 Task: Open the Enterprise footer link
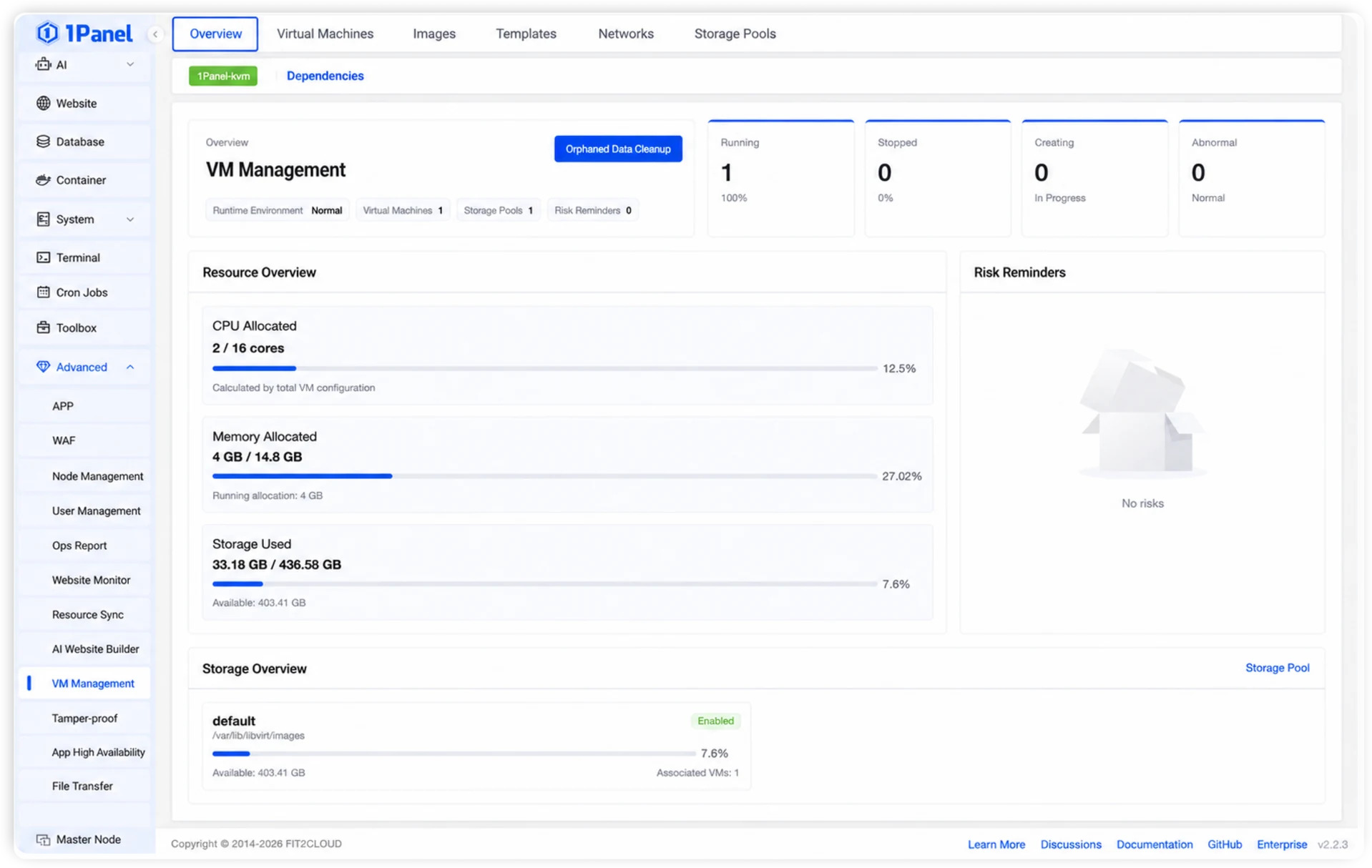[1281, 844]
